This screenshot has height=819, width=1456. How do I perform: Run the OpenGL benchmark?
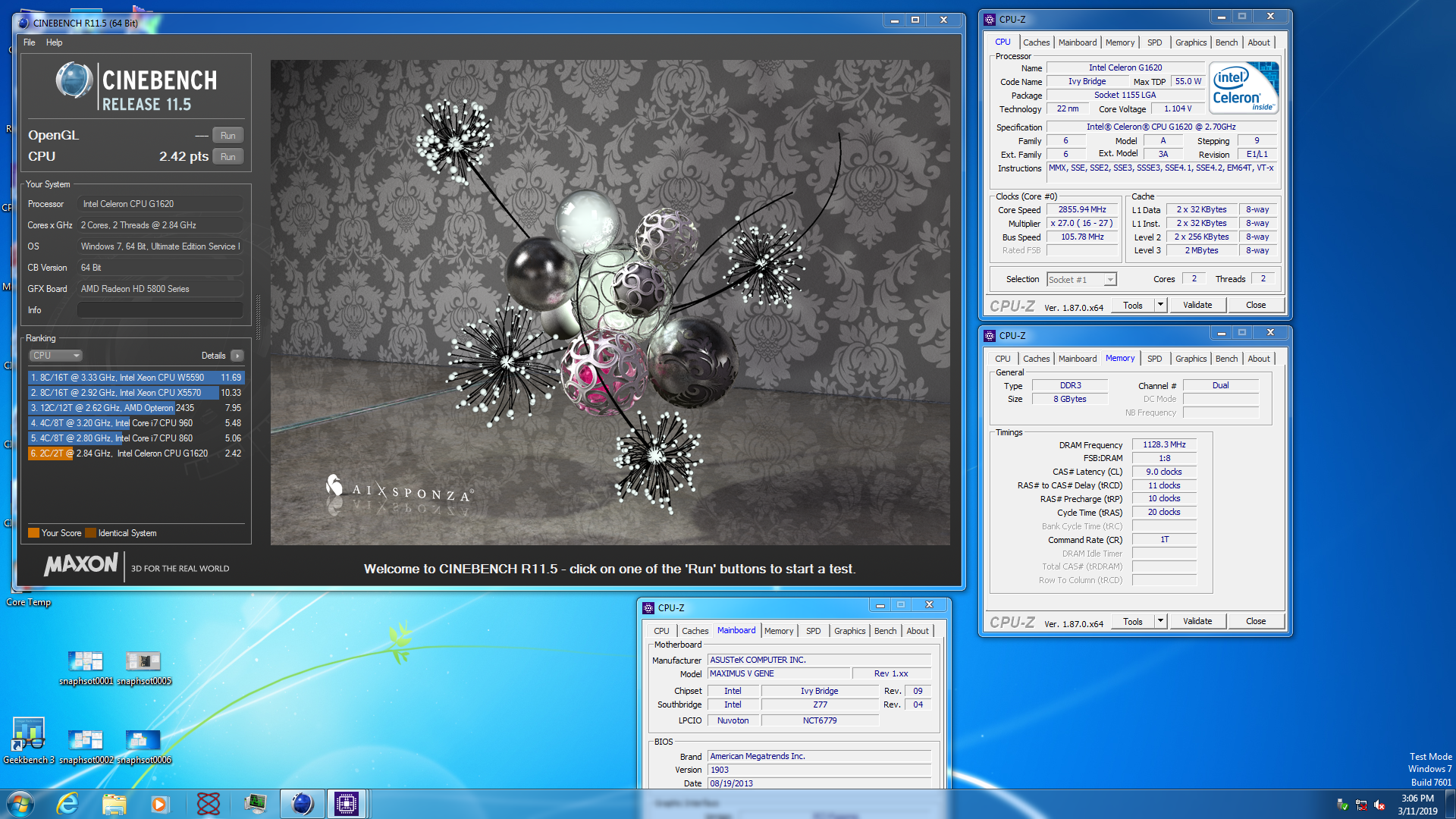click(x=227, y=136)
